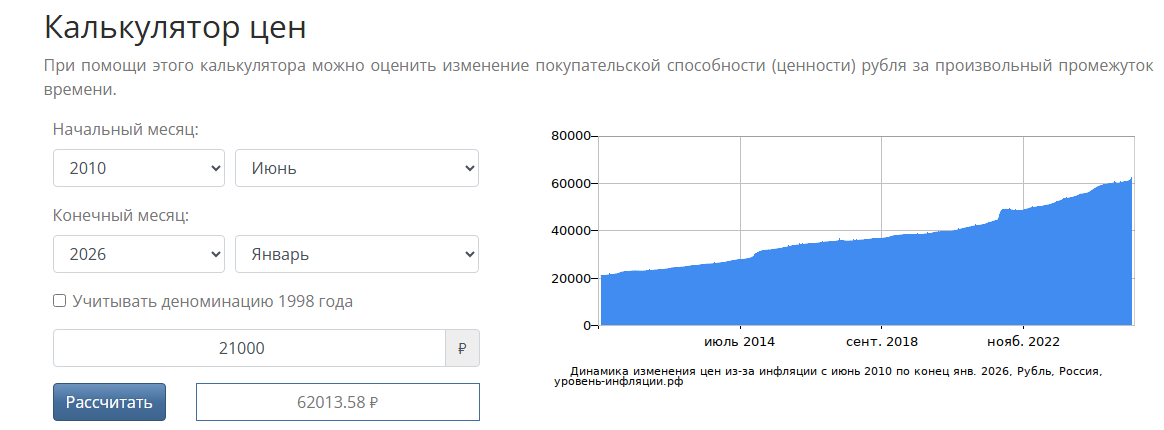
Task: Click the июль 2014 axis label
Action: (739, 342)
